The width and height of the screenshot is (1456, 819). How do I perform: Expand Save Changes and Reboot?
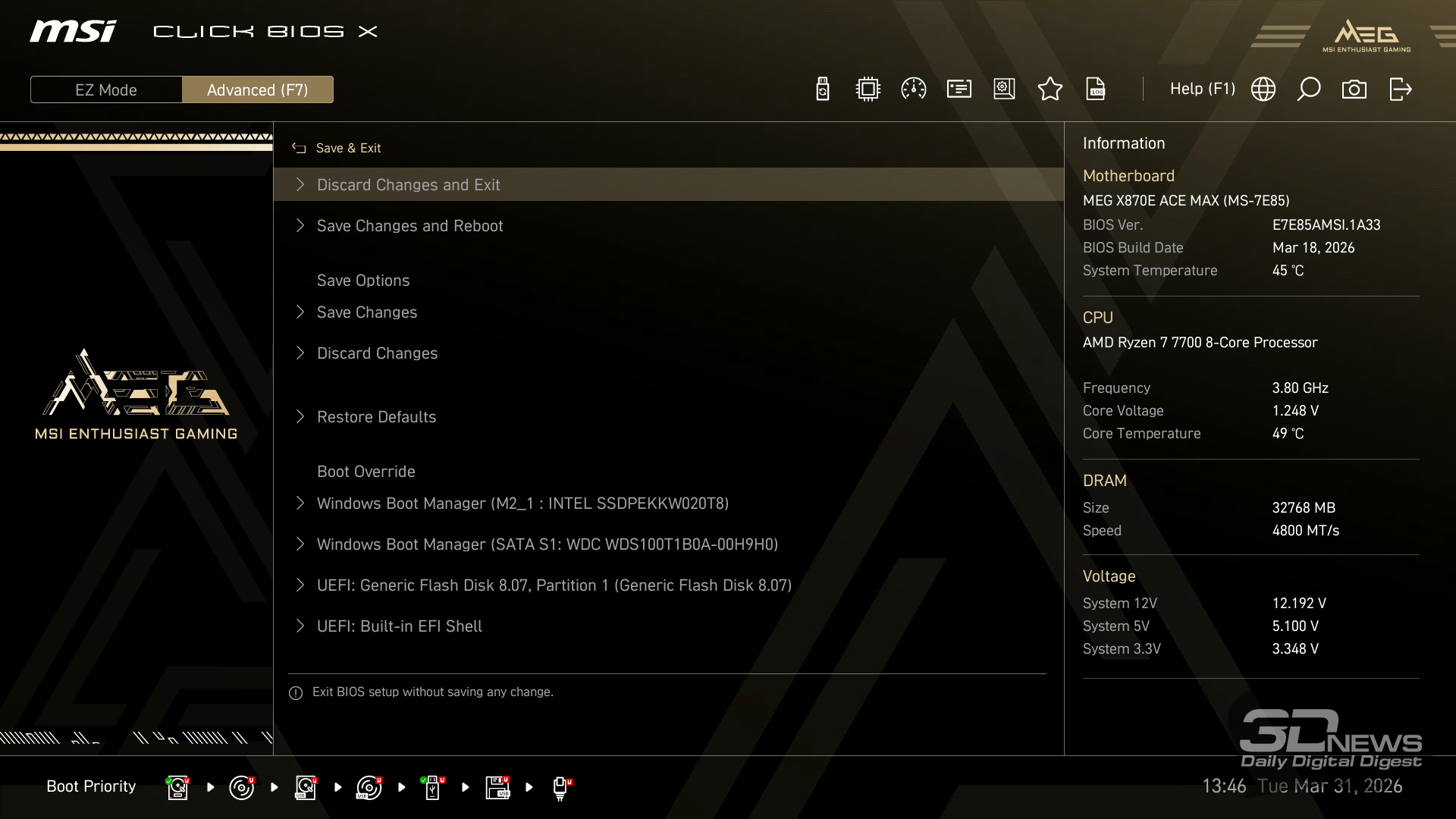point(409,226)
